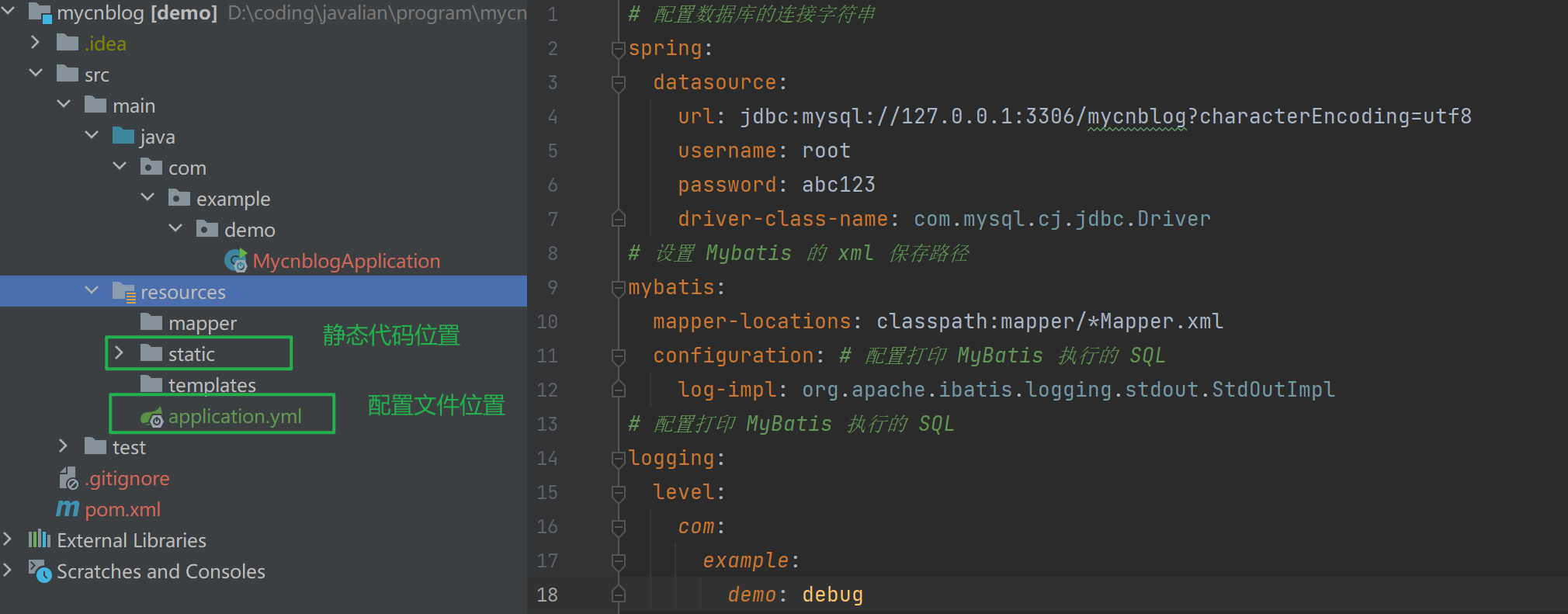Click the example package folder icon
The image size is (1568, 614).
pos(179,197)
